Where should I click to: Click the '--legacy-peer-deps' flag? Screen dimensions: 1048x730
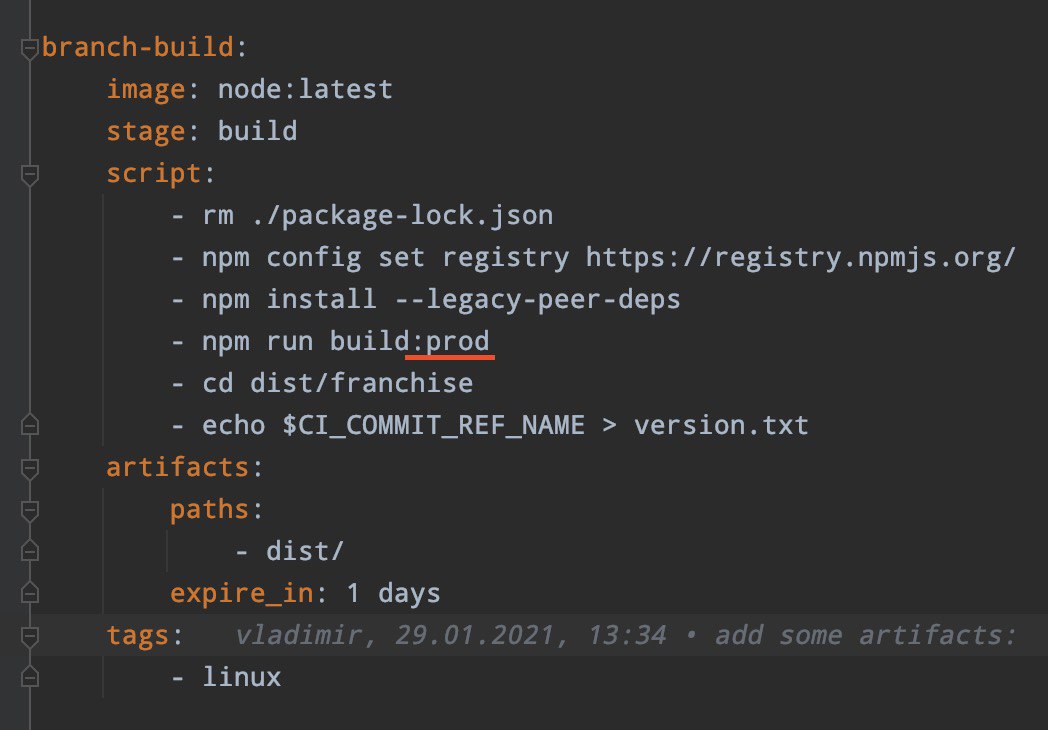[536, 300]
